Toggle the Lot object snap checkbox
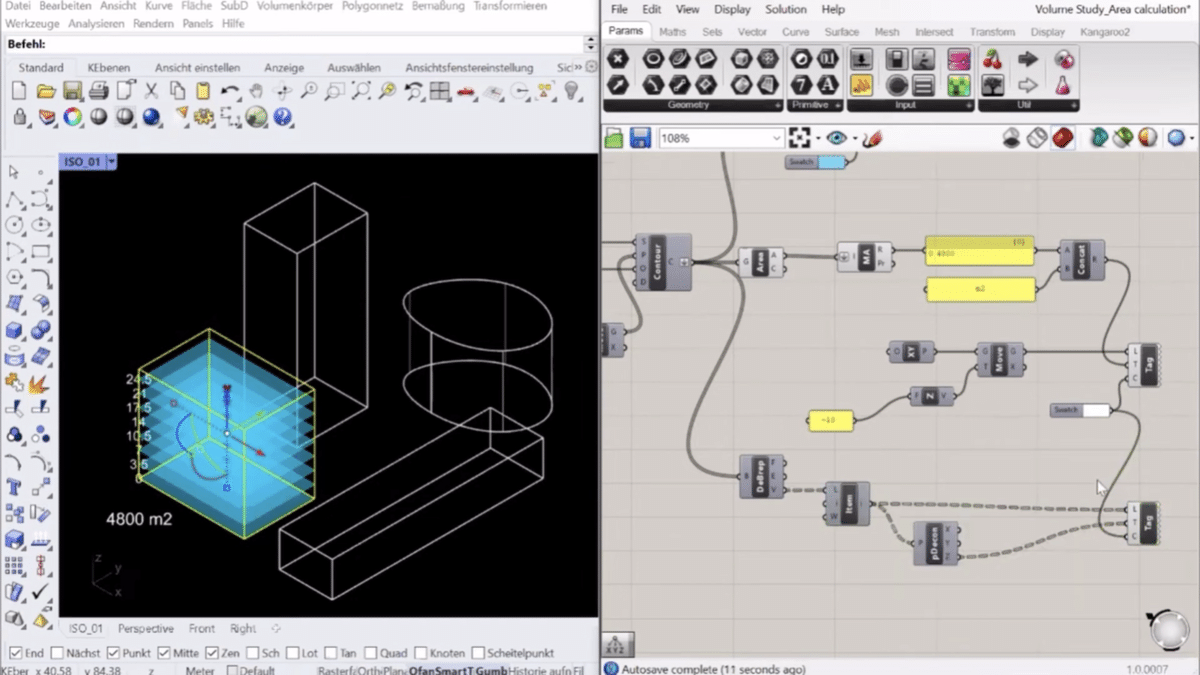 [294, 653]
